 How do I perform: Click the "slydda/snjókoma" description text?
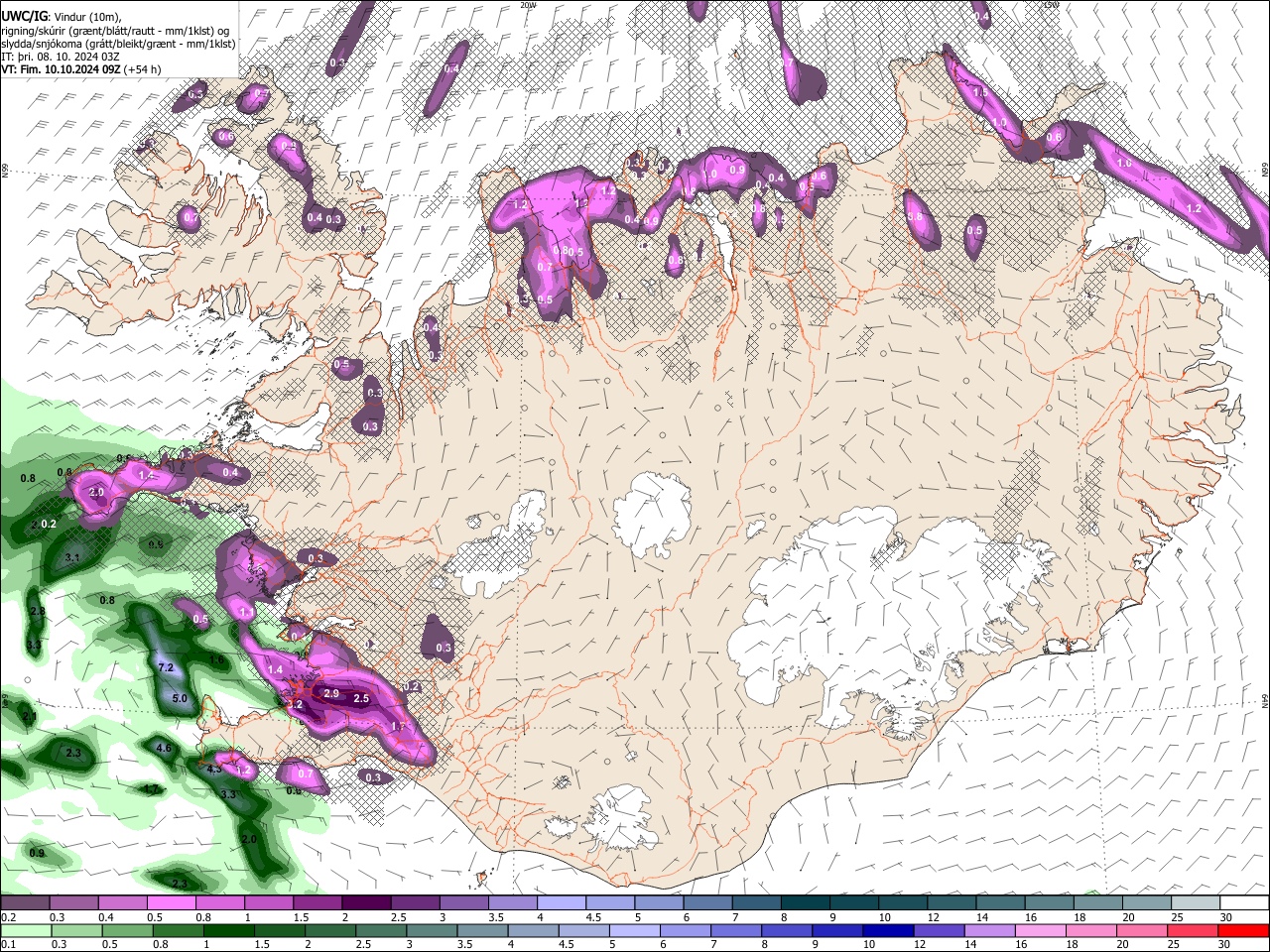point(41,44)
